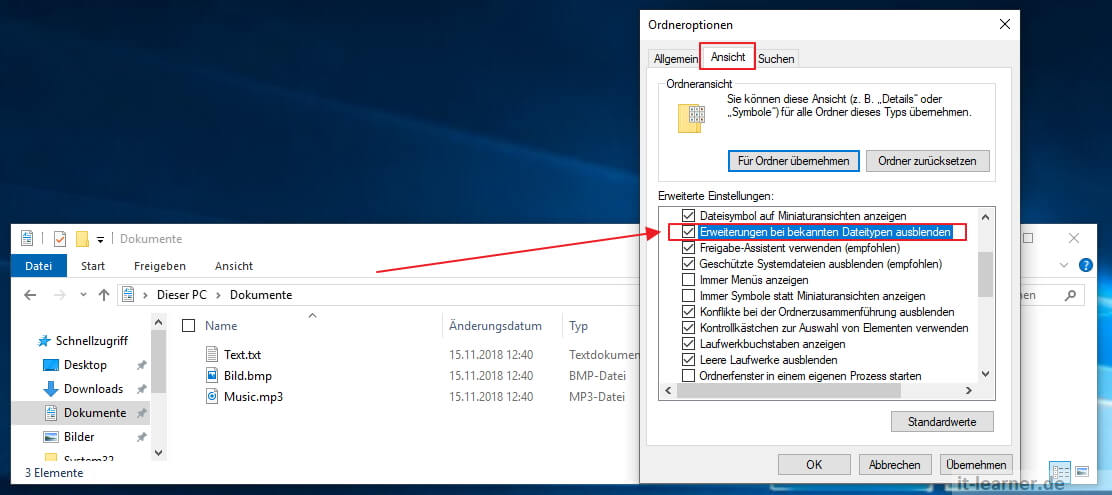1112x495 pixels.
Task: Click the Für Ordner übernehmen button
Action: click(794, 161)
